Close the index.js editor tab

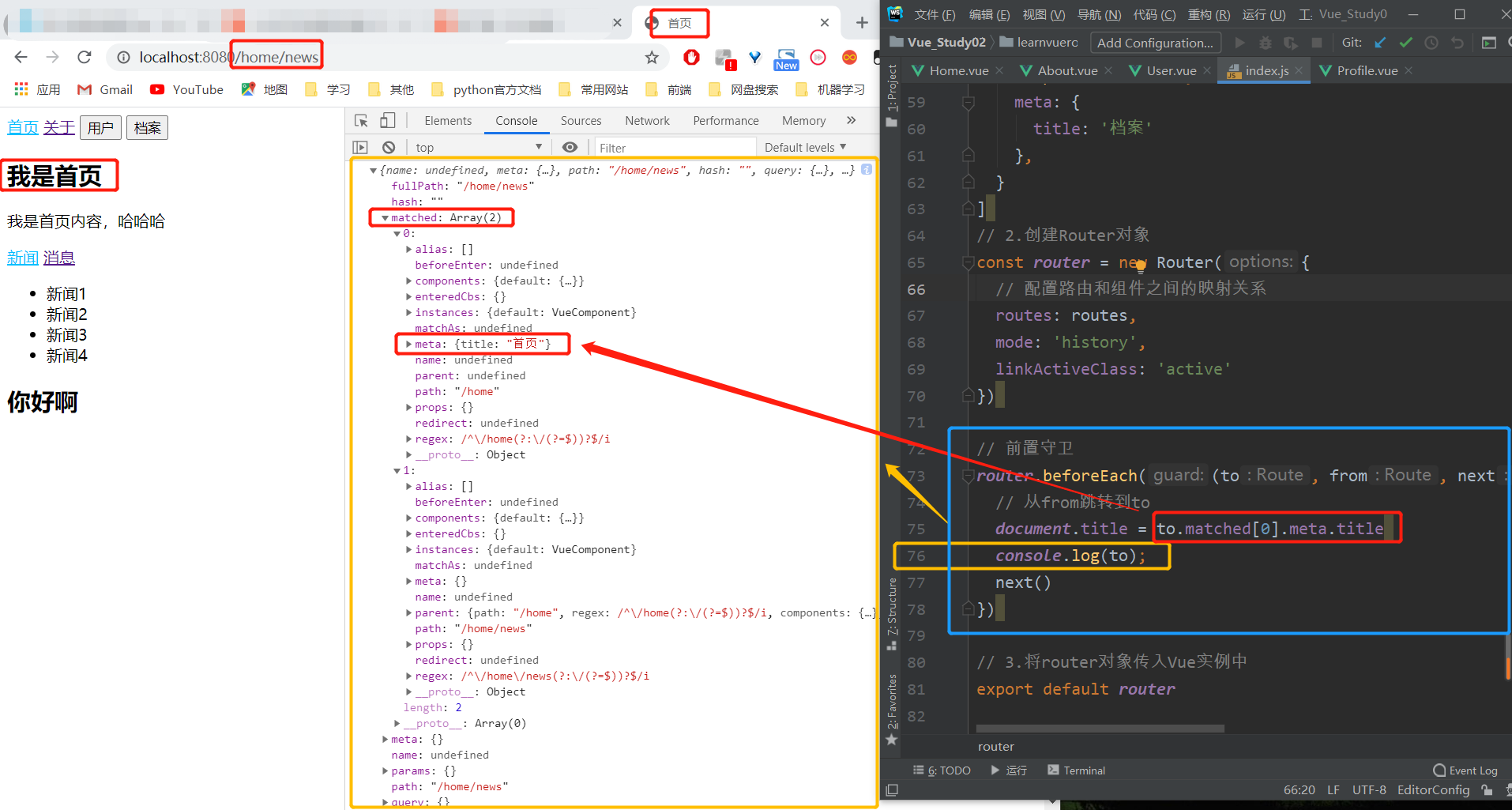pos(1299,70)
